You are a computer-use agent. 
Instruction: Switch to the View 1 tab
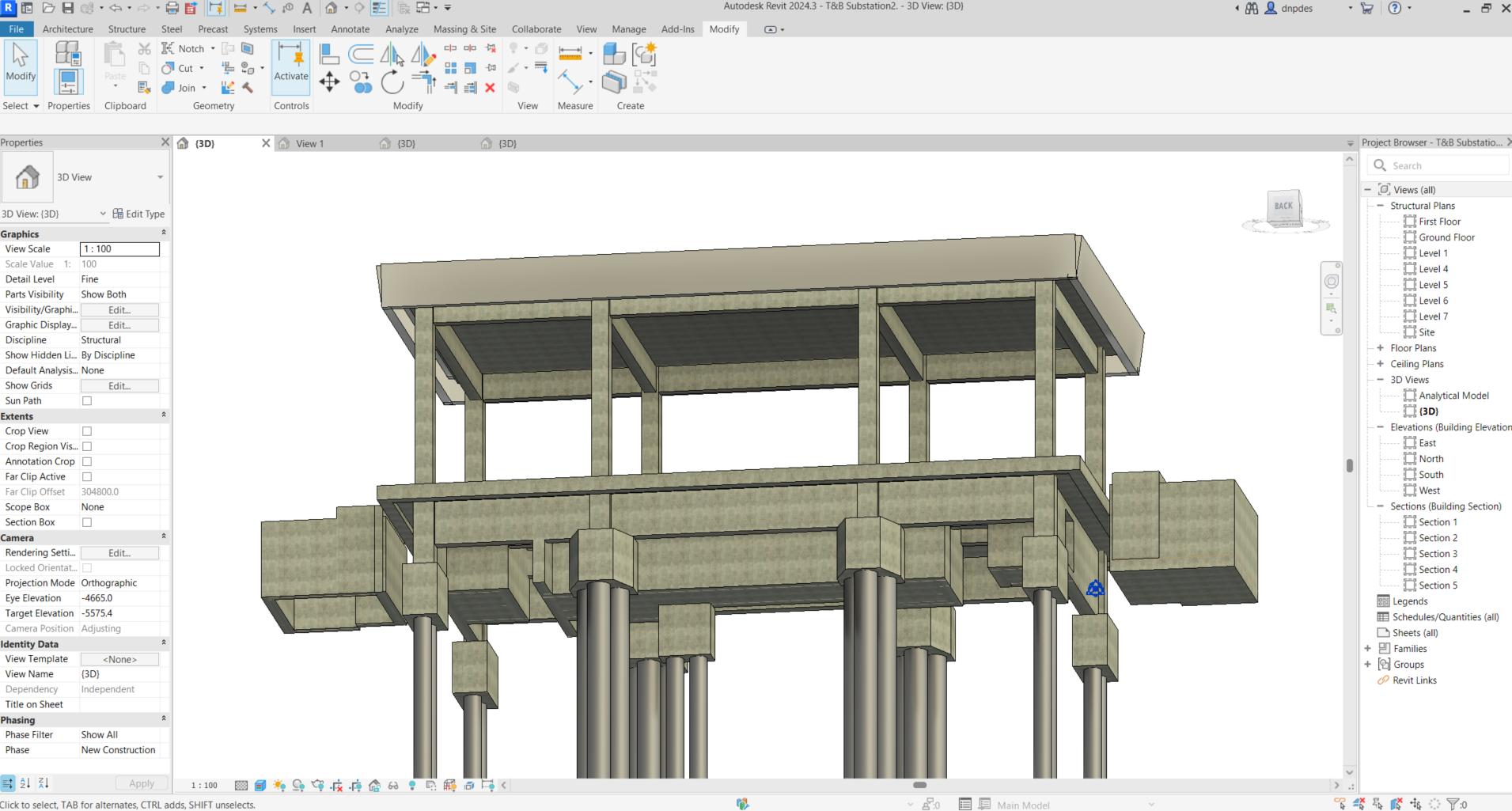click(x=309, y=144)
